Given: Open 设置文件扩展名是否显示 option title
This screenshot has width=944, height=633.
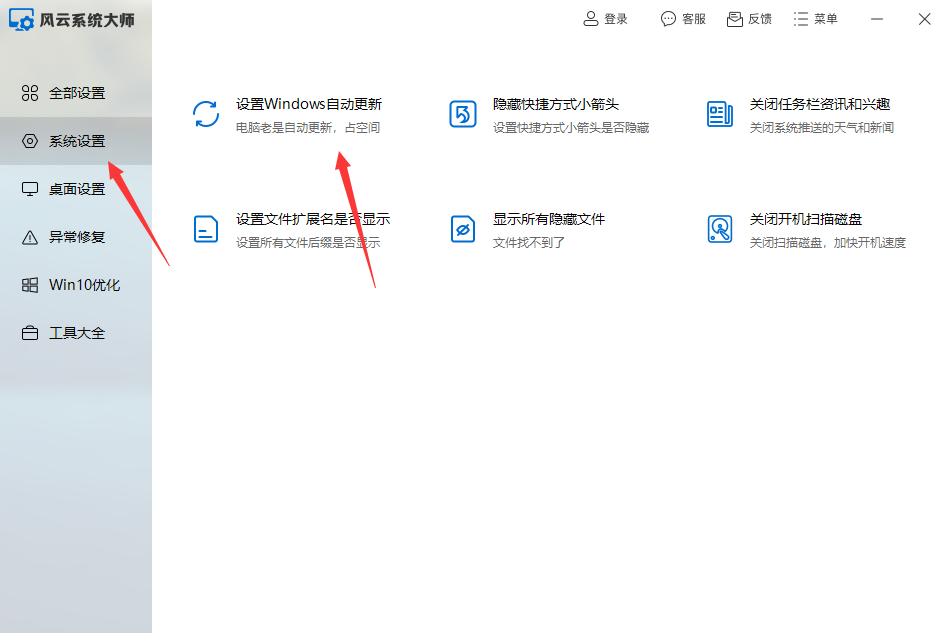Looking at the screenshot, I should tap(313, 219).
